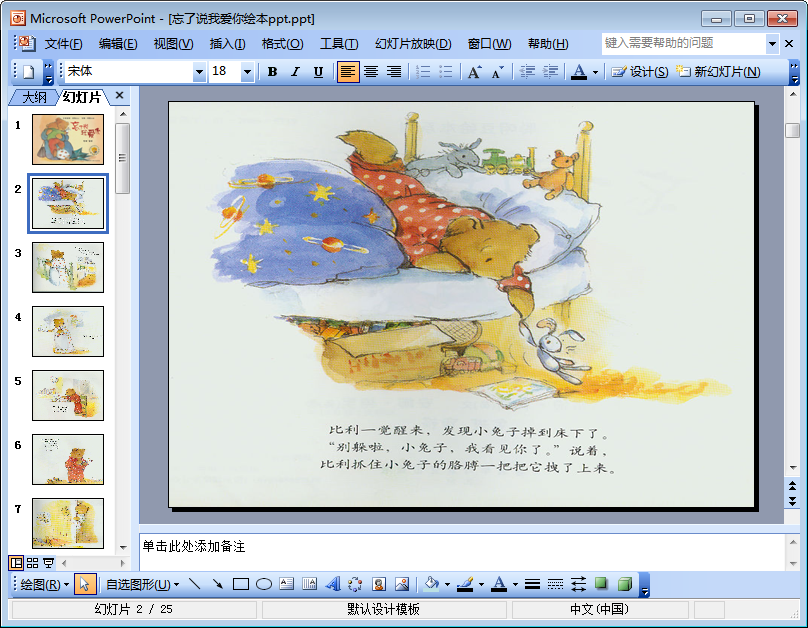Select slide 3 thumbnail
Viewport: 808px width, 628px height.
click(68, 267)
